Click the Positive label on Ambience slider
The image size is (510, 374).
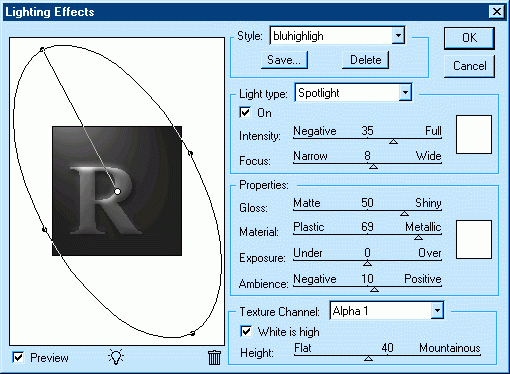(423, 279)
